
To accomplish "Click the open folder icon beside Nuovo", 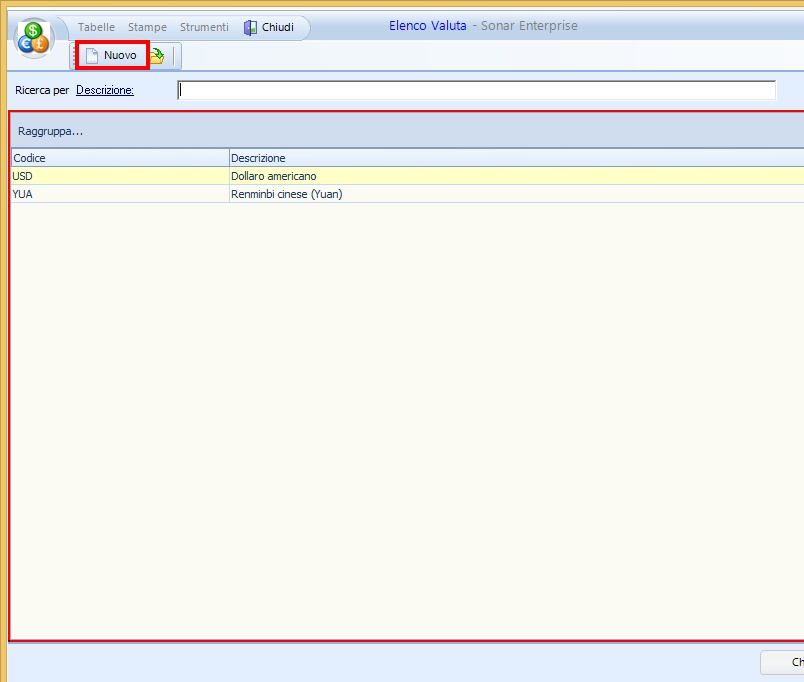I will click(158, 56).
